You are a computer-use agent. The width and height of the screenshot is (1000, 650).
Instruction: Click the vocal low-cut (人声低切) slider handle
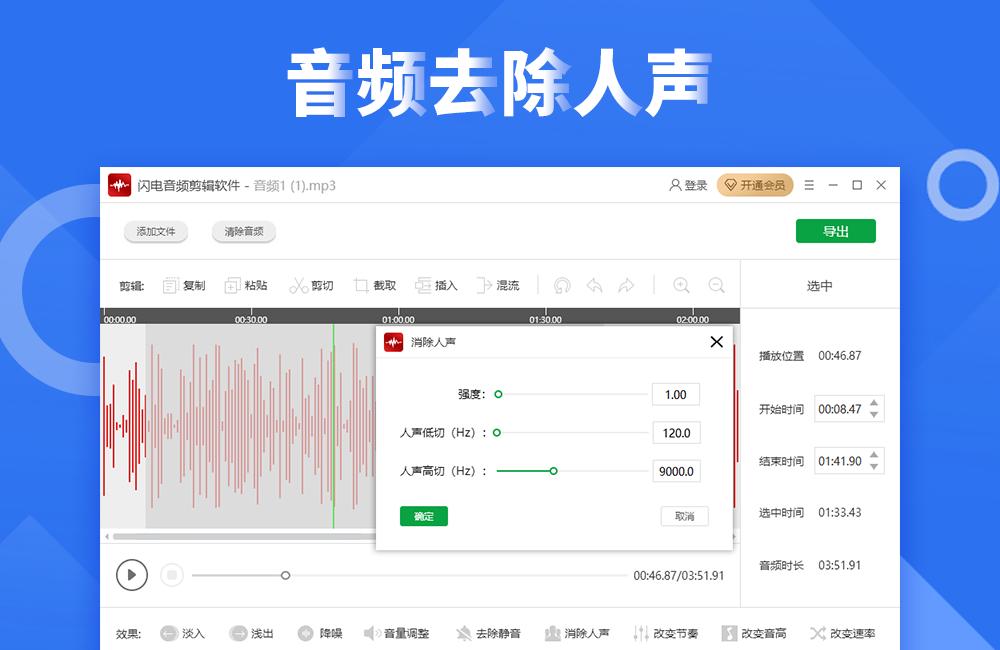(x=497, y=432)
